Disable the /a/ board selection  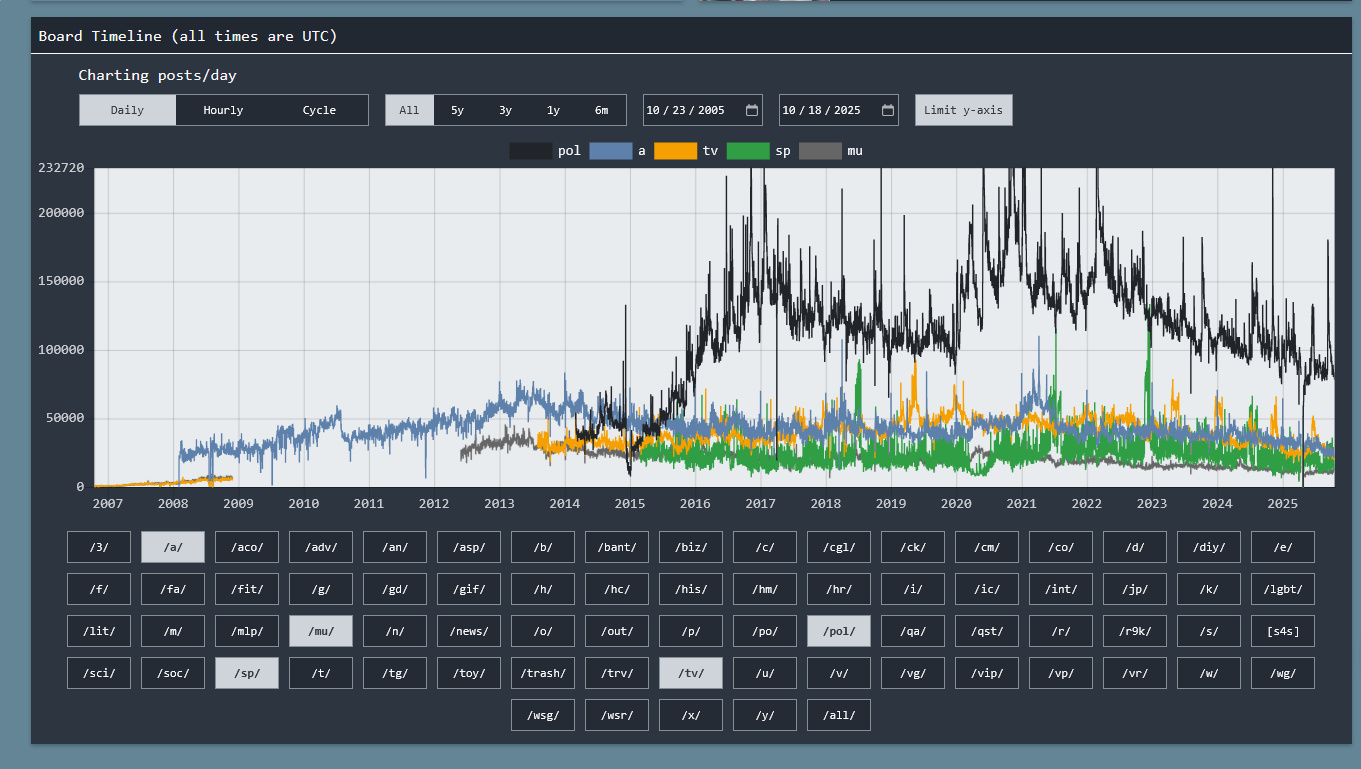tap(172, 547)
